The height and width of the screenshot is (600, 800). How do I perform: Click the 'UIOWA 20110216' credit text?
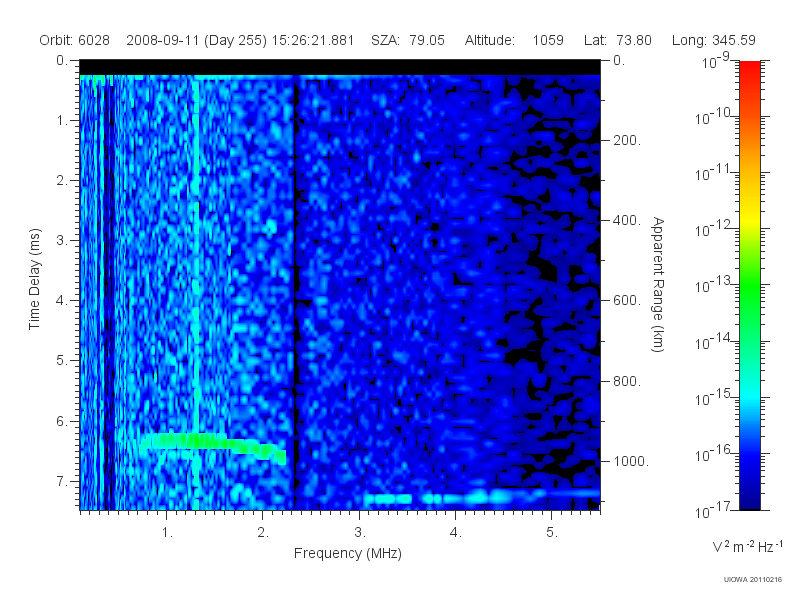[x=753, y=580]
